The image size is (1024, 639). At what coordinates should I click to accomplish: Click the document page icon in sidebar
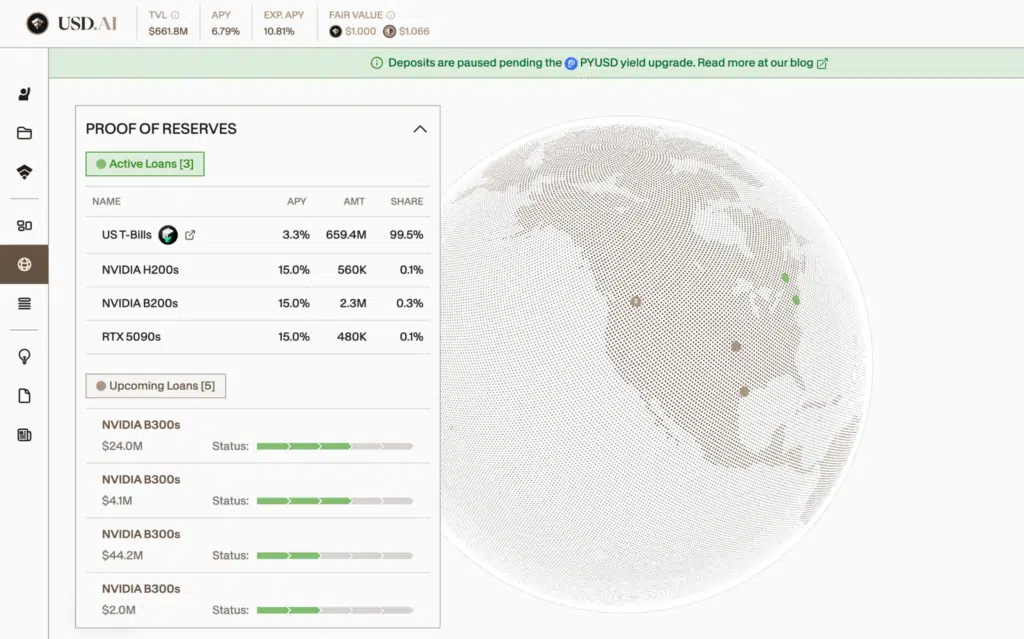click(24, 396)
